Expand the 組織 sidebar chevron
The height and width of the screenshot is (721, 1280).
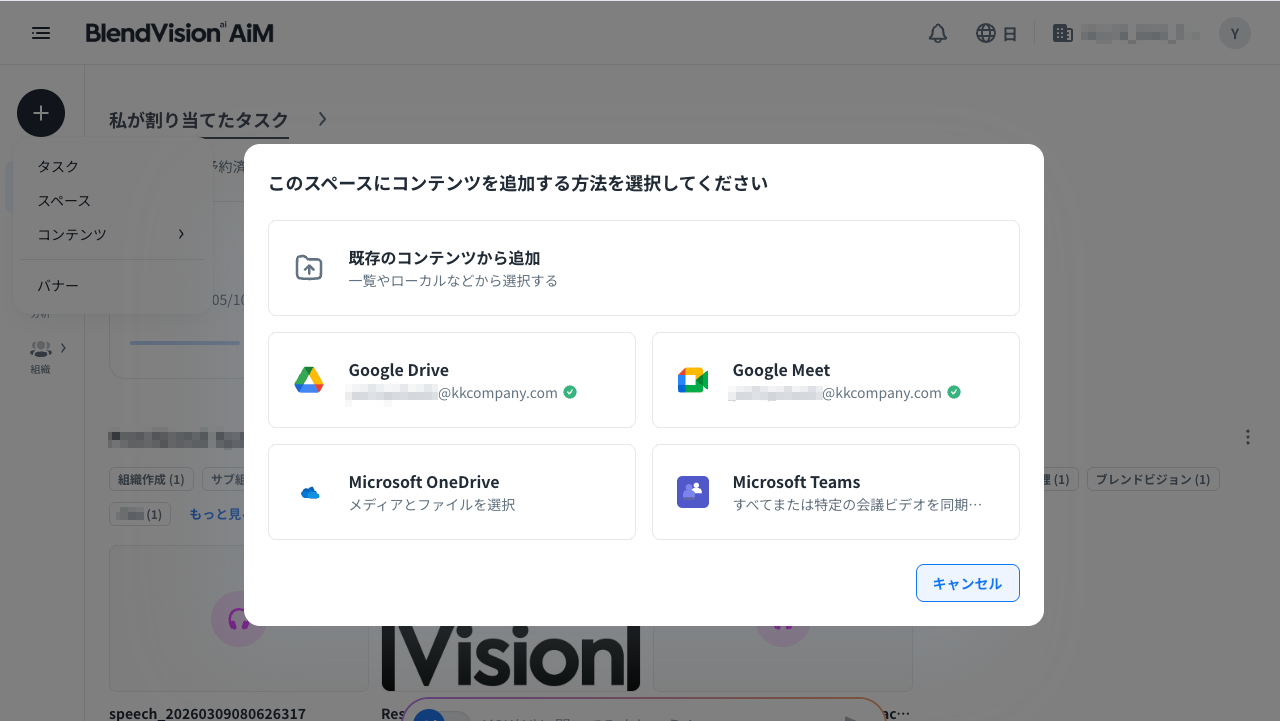(x=63, y=348)
